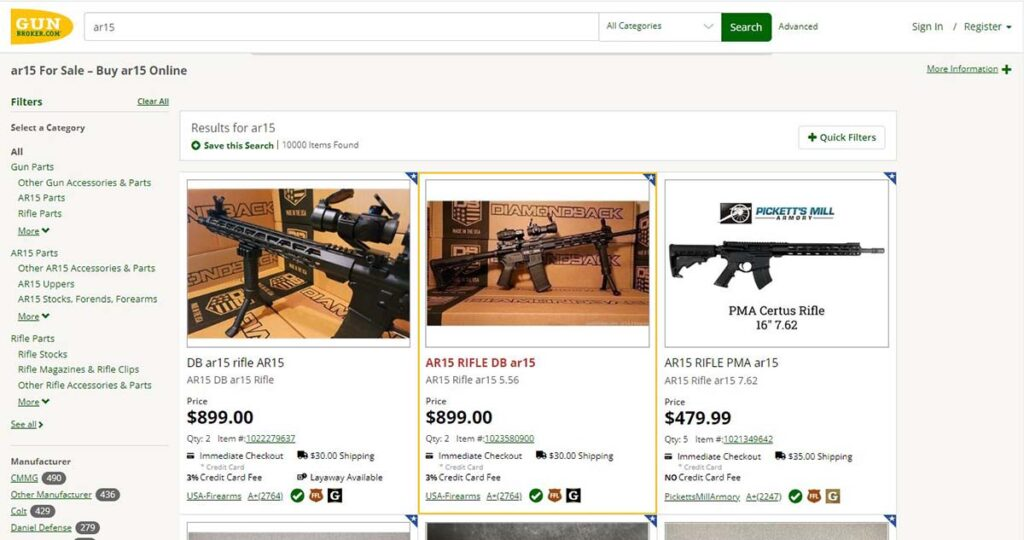Open item number 1023580900

pyautogui.click(x=509, y=439)
